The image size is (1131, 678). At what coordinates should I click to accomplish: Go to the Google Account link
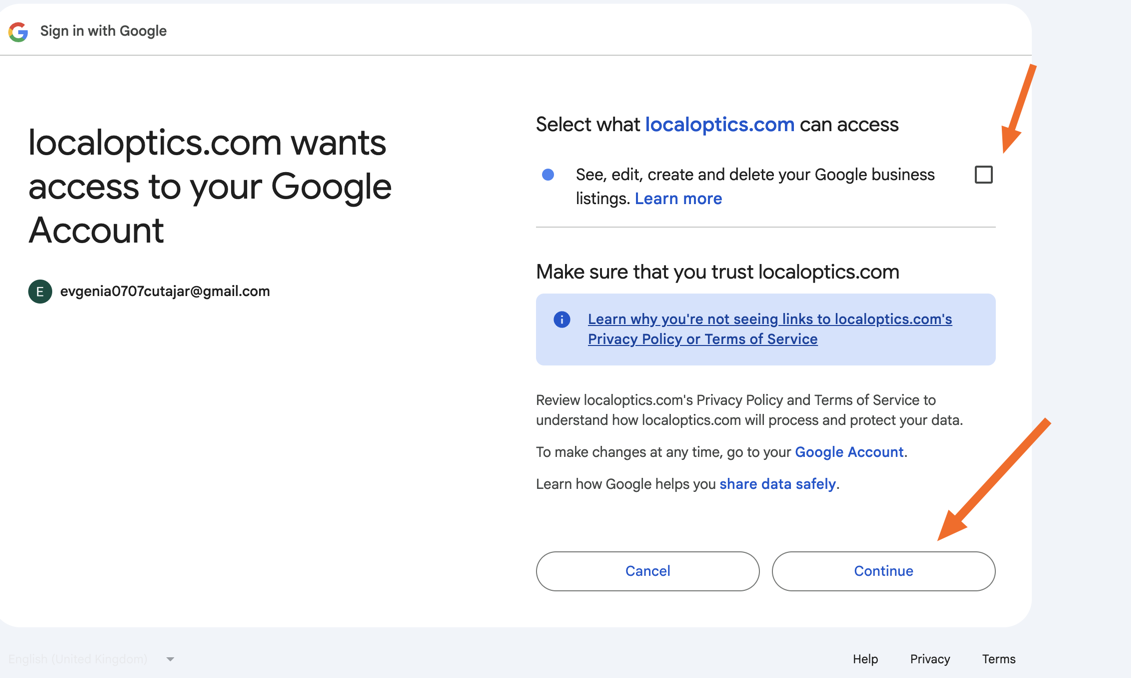click(x=848, y=452)
